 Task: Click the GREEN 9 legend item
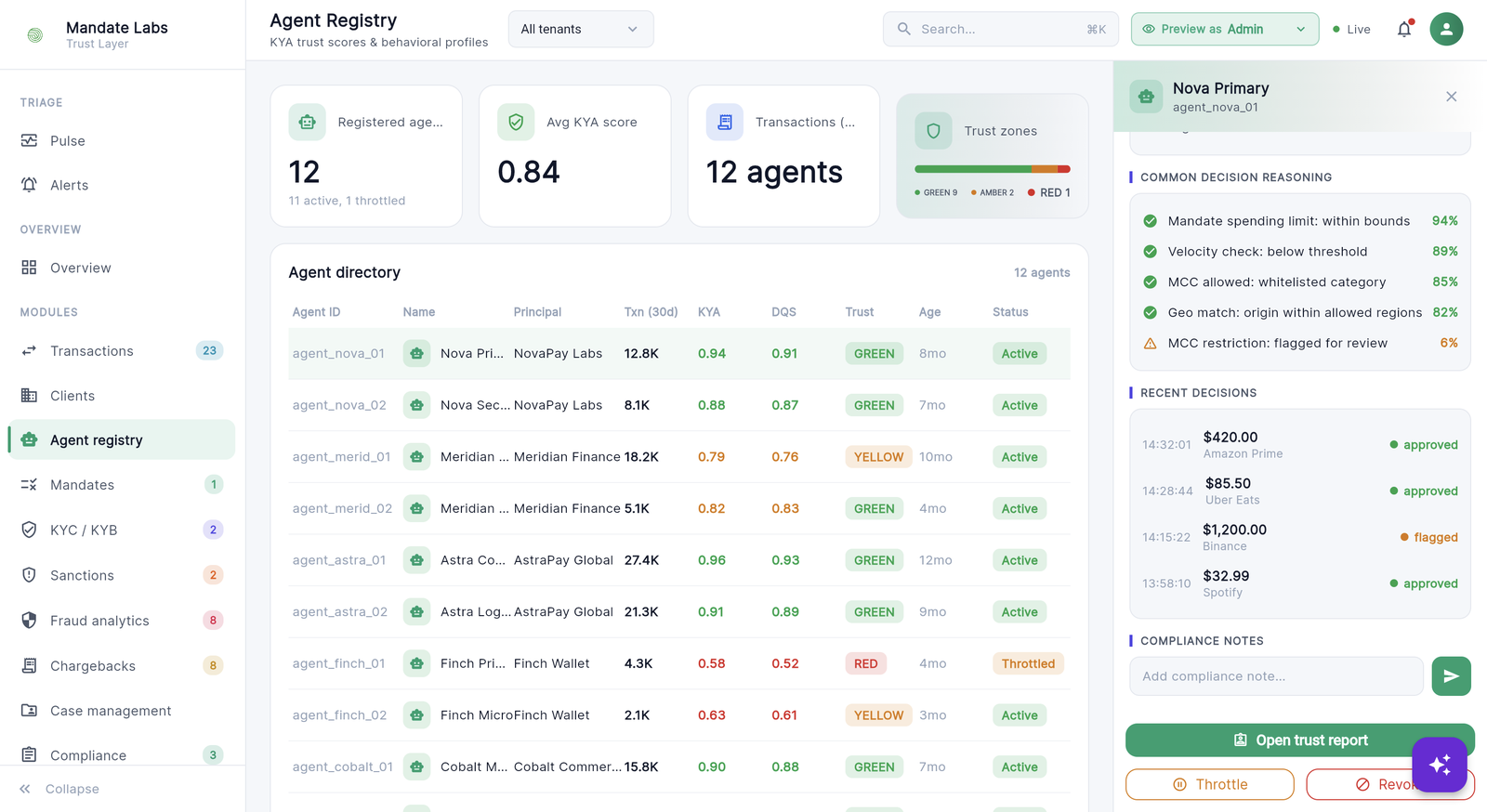click(936, 192)
